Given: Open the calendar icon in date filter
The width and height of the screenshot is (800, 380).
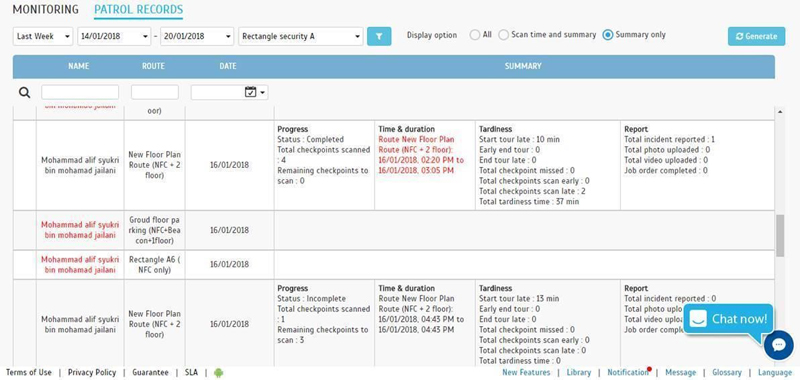Looking at the screenshot, I should tap(250, 92).
